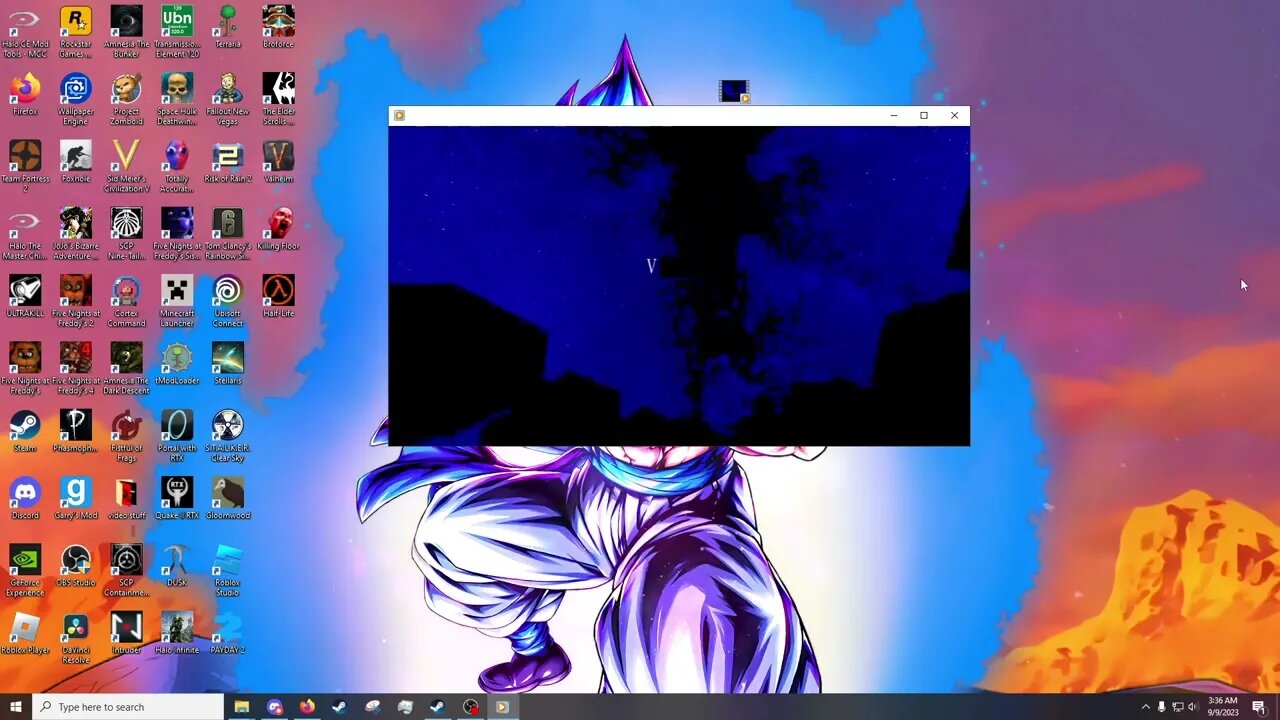This screenshot has height=720, width=1280.
Task: Select the Discord desktop shortcut
Action: 25,497
